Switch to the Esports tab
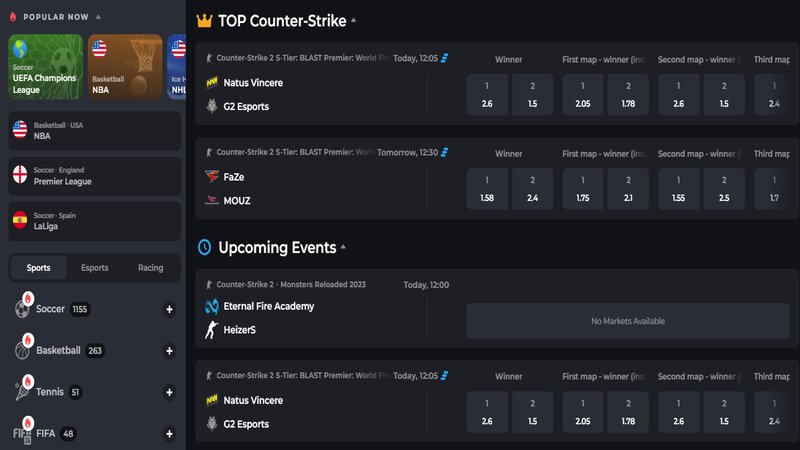The image size is (800, 450). (94, 268)
